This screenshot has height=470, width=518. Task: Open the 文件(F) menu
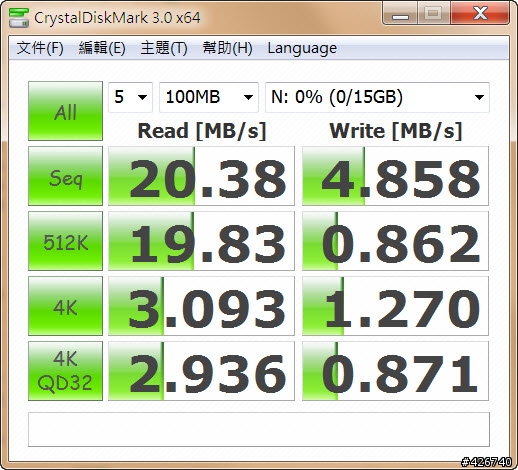[x=40, y=48]
